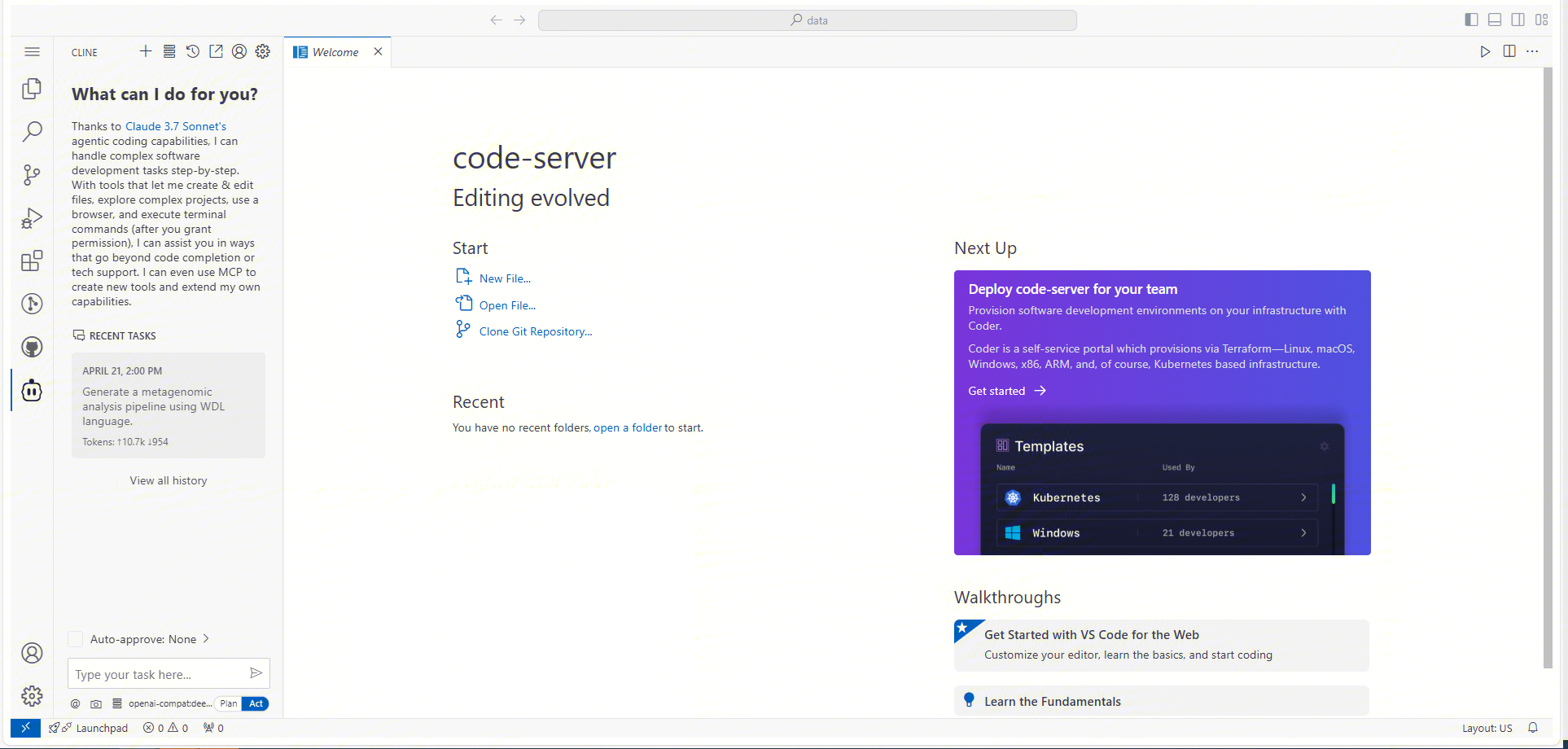This screenshot has height=749, width=1568.
Task: Open errors and warnings status item
Action: 166,728
